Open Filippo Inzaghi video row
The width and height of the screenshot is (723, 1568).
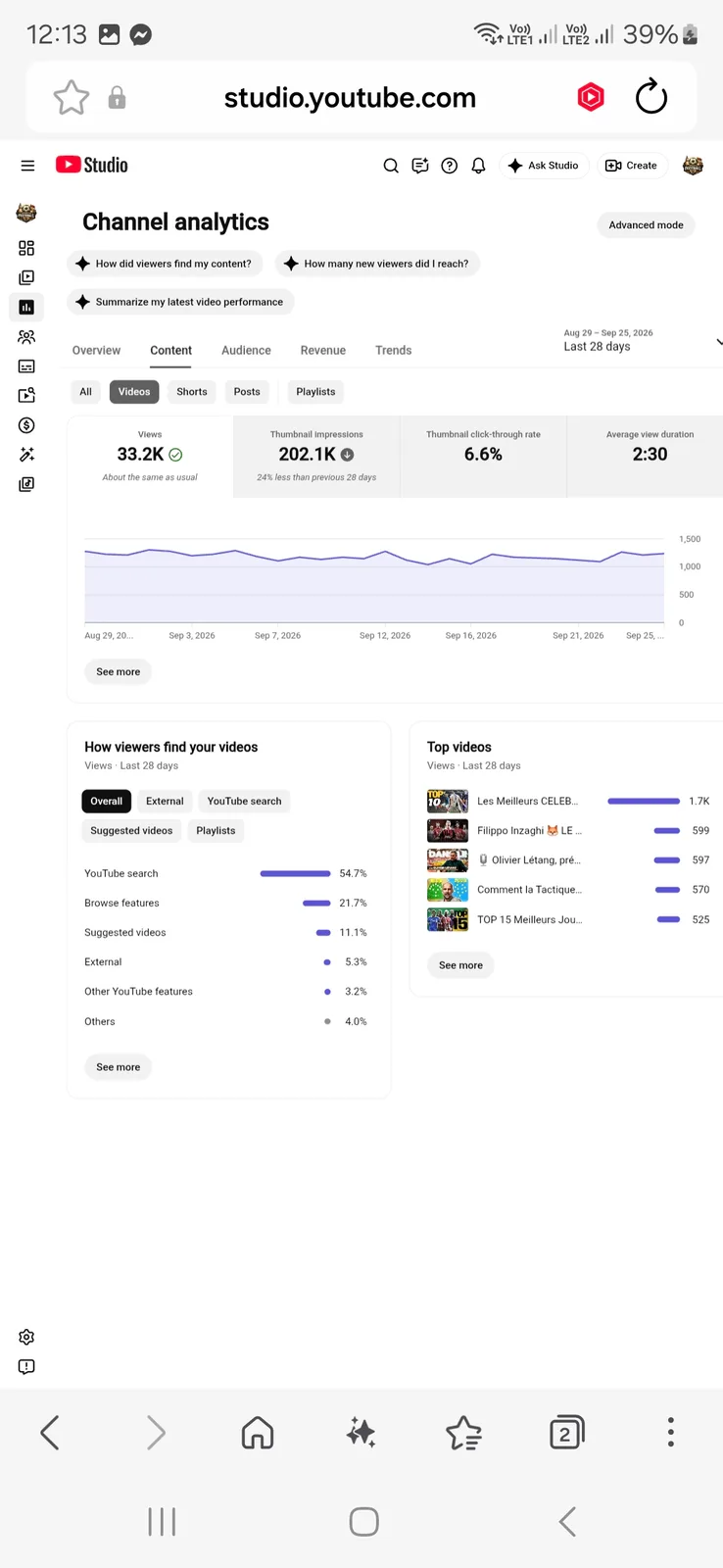pyautogui.click(x=568, y=831)
